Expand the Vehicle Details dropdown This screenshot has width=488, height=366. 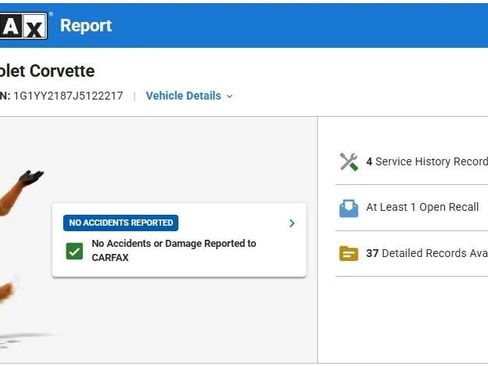tap(189, 96)
